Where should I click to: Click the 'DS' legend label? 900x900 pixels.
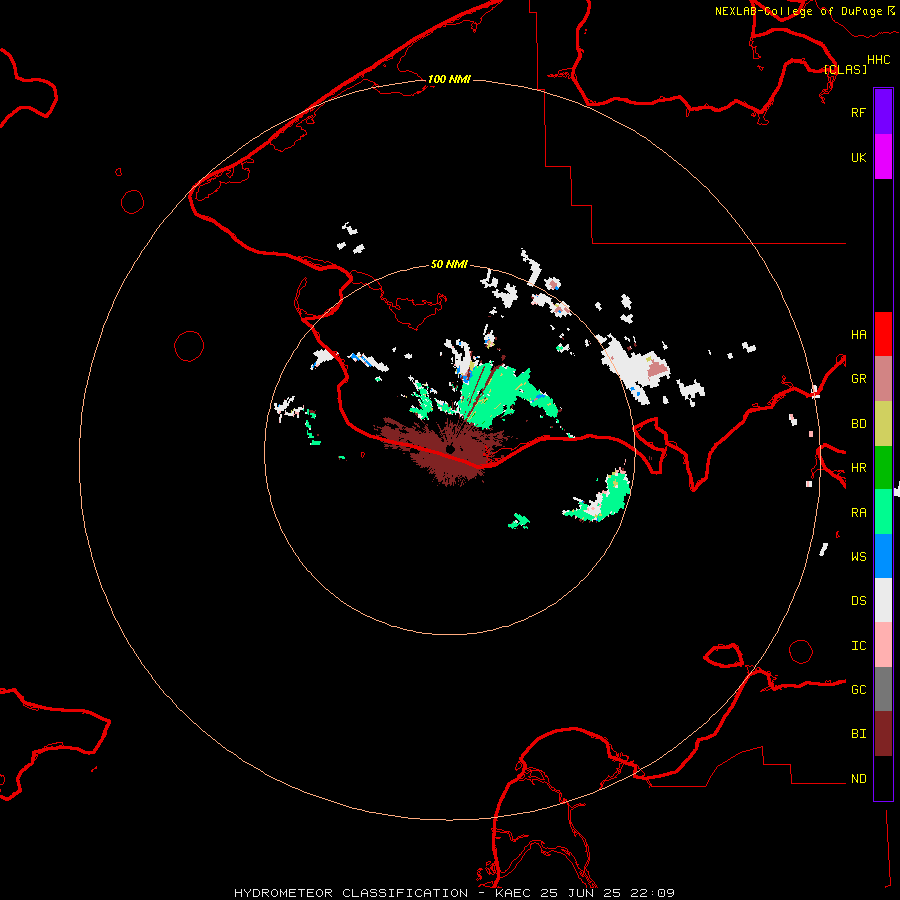(858, 600)
